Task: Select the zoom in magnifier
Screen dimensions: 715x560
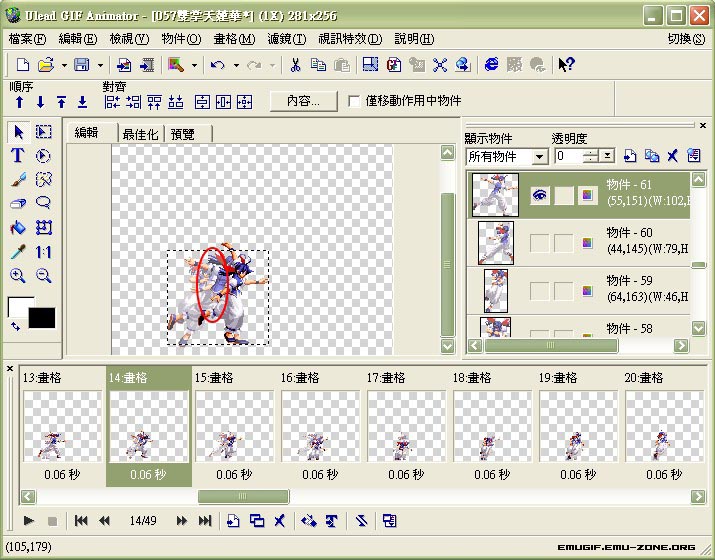Action: click(x=18, y=275)
